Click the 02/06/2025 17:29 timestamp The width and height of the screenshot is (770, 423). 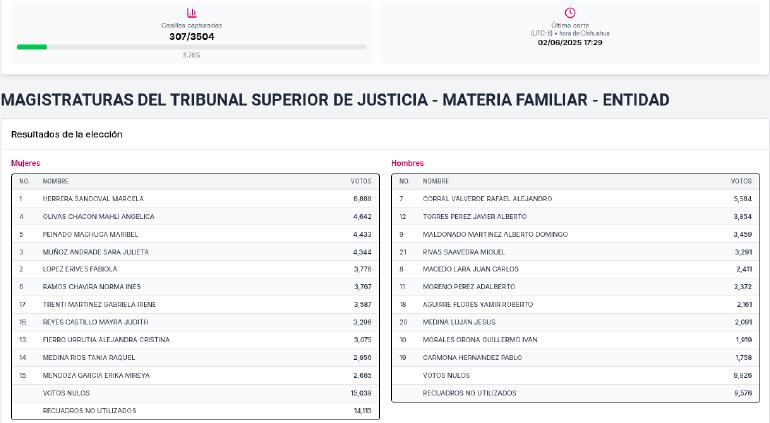click(570, 42)
